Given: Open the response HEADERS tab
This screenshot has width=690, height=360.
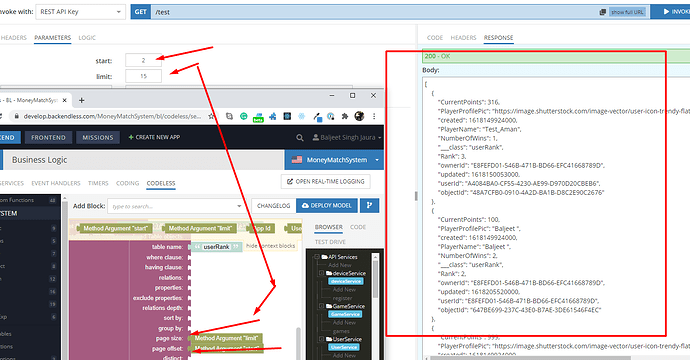Looking at the screenshot, I should tap(463, 37).
